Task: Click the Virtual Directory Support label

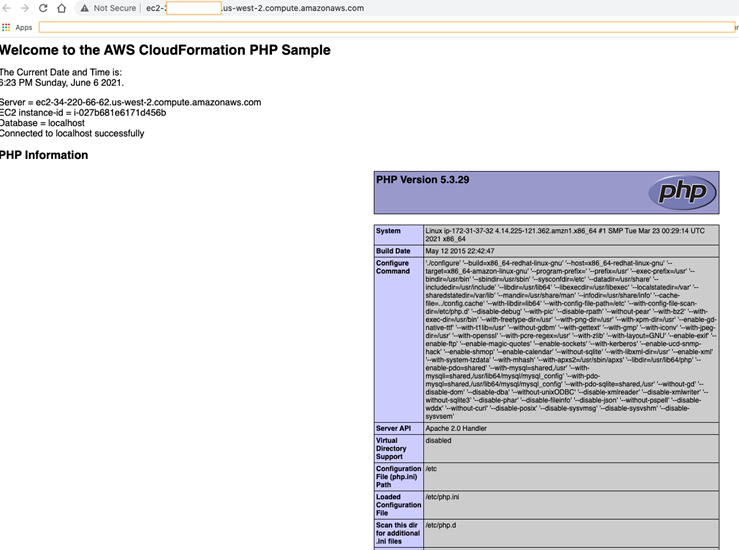Action: (x=391, y=448)
